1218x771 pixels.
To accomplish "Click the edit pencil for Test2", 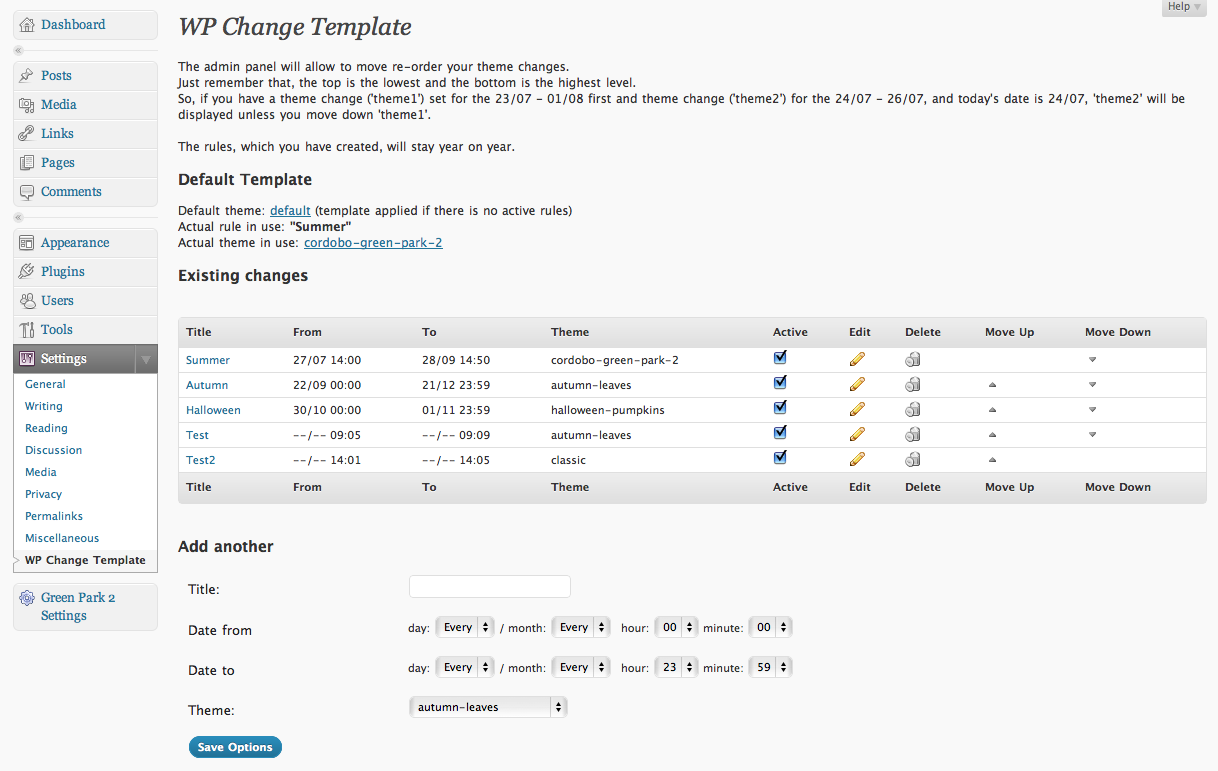I will coord(857,459).
